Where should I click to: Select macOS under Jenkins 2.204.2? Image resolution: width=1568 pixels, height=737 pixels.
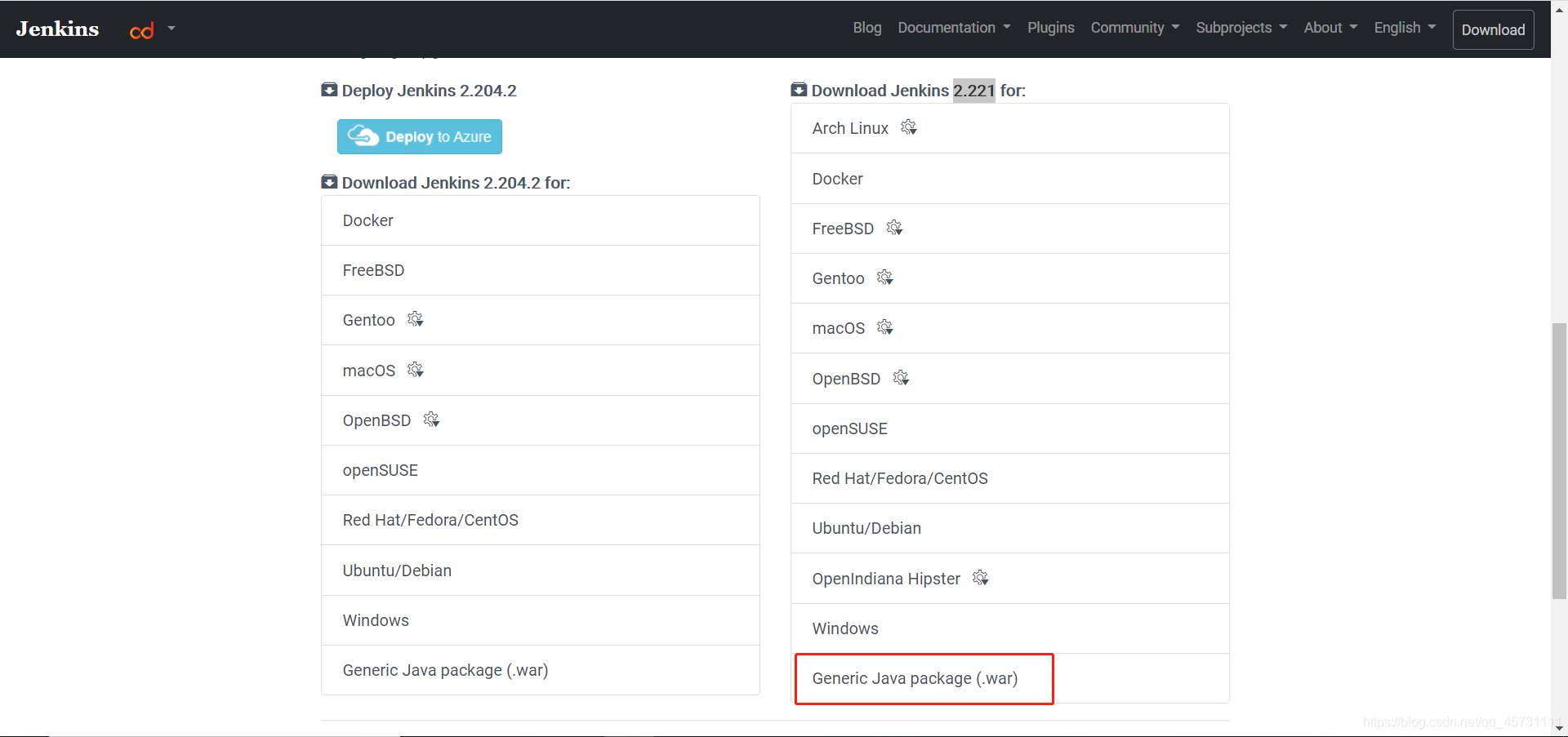(541, 371)
